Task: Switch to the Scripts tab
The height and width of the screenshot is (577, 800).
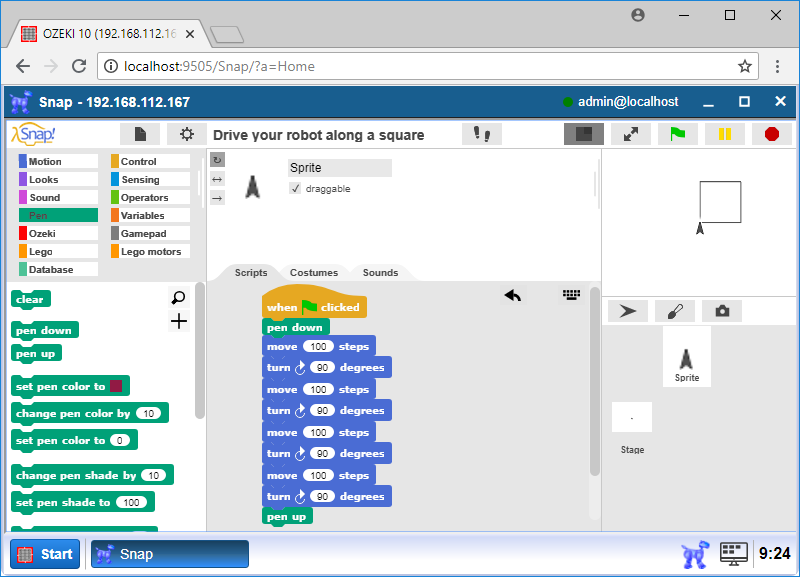Action: (x=251, y=272)
